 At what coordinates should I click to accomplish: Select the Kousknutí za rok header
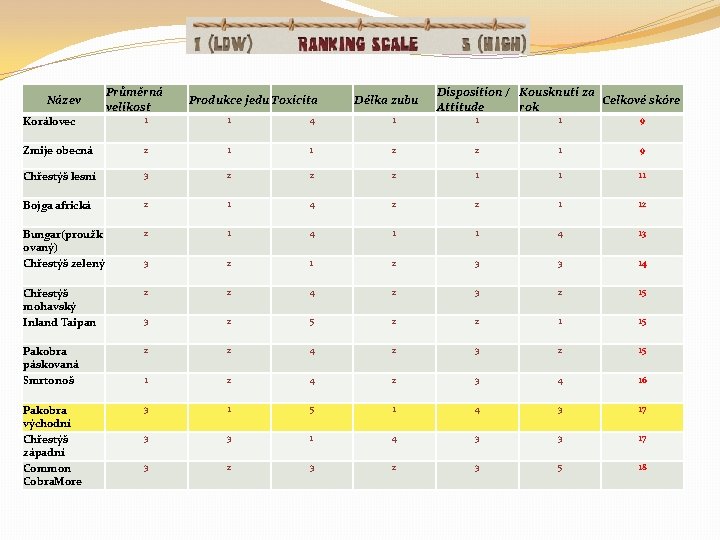560,99
